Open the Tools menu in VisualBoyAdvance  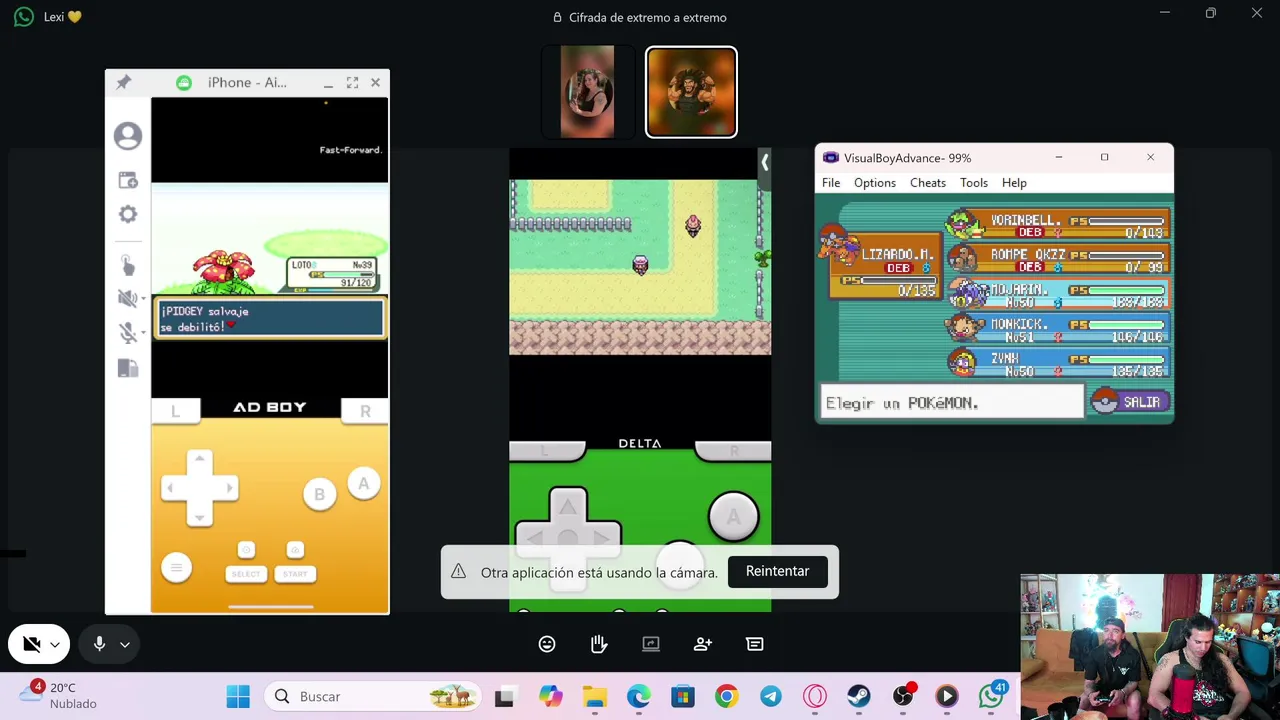974,183
